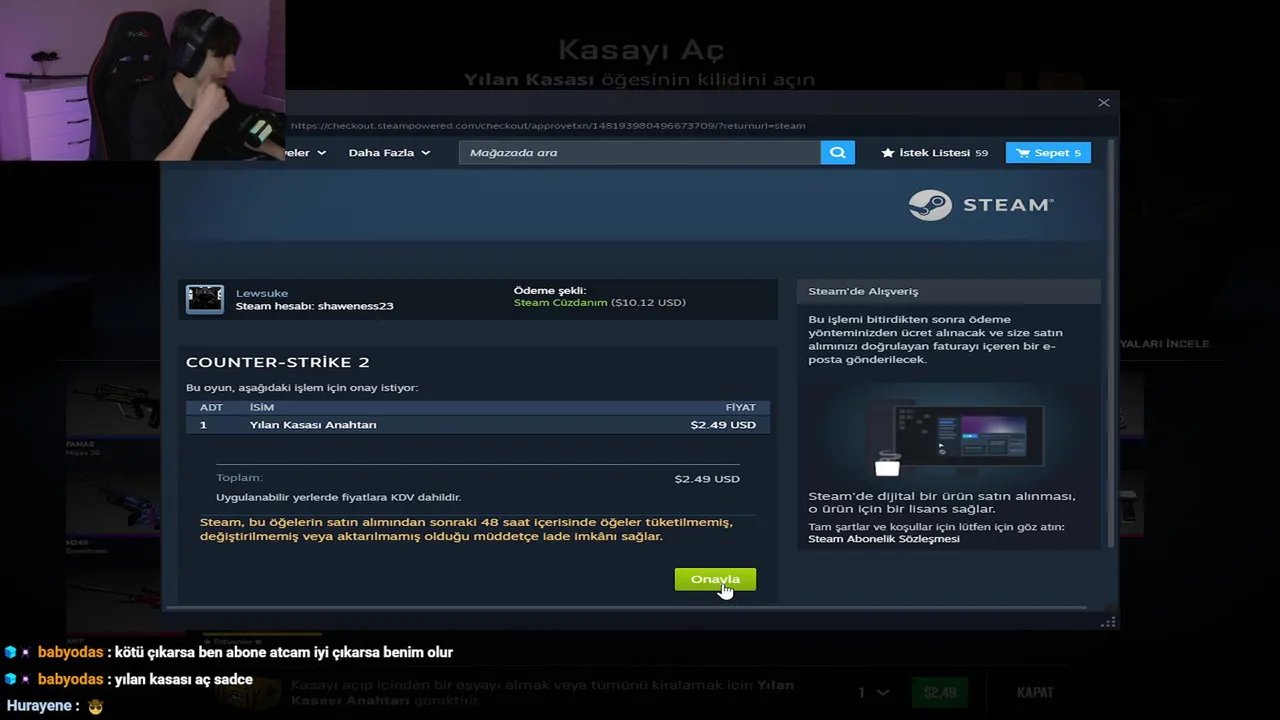
Task: Click the $2.49 USD total amount
Action: 707,479
